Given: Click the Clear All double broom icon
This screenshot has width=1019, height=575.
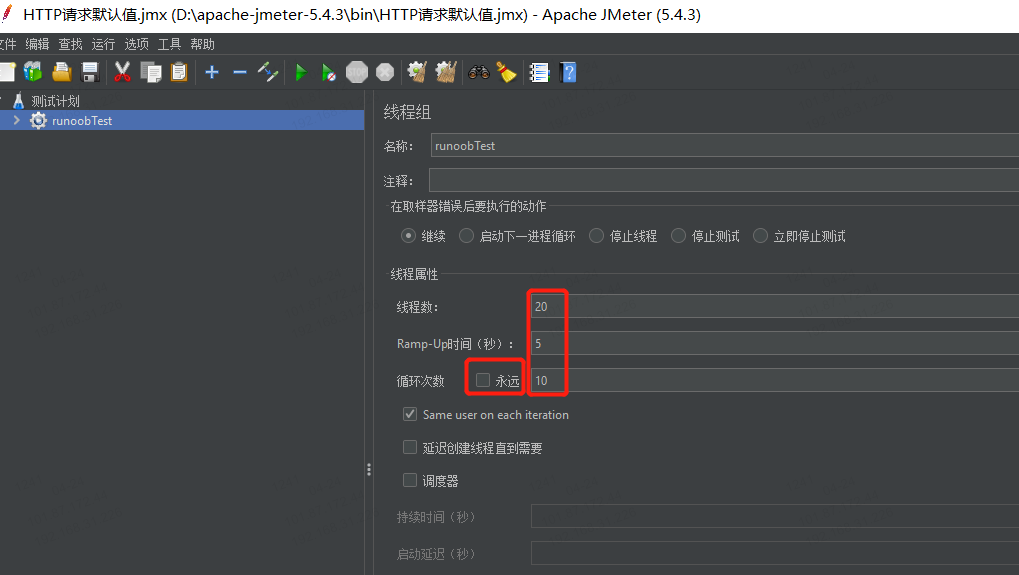Looking at the screenshot, I should (446, 72).
